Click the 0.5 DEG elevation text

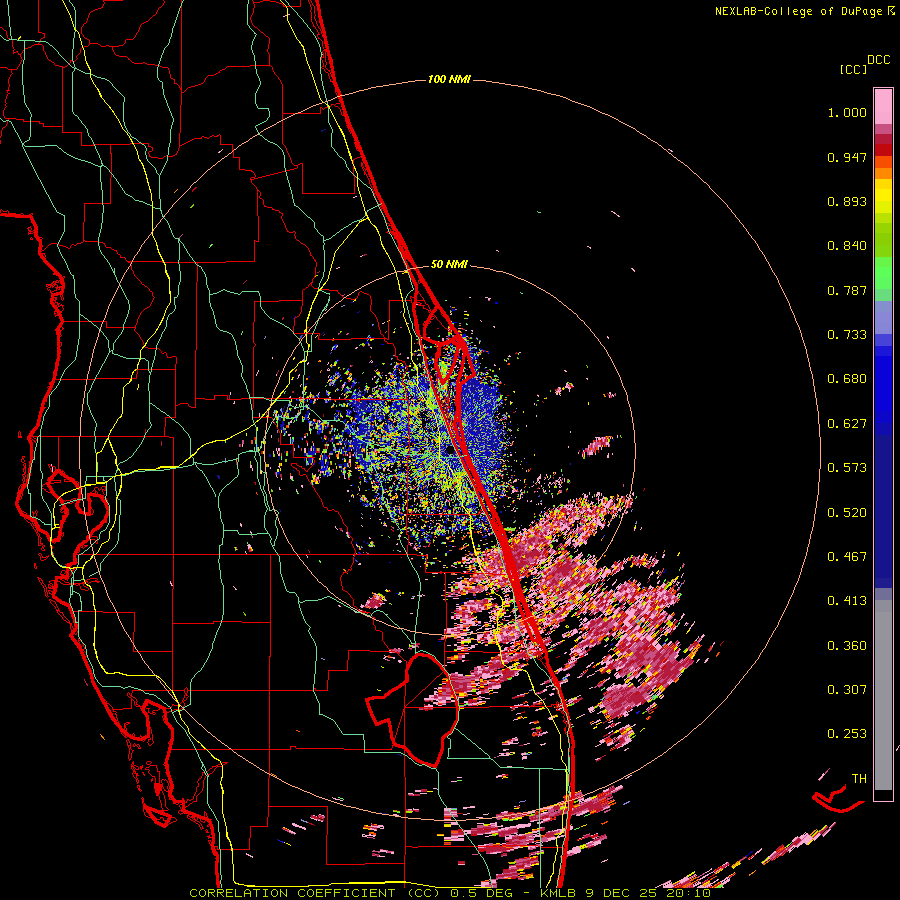click(x=481, y=893)
